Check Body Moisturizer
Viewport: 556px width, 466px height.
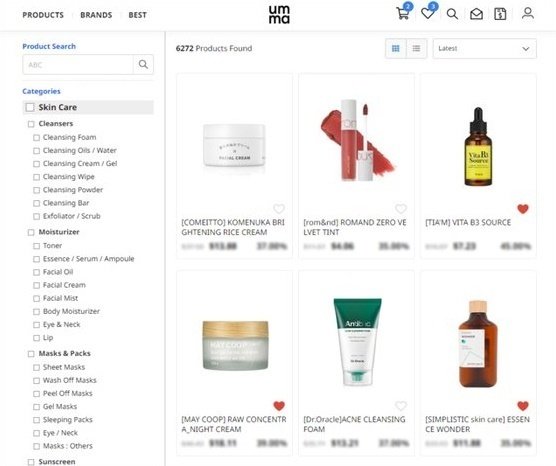click(36, 312)
